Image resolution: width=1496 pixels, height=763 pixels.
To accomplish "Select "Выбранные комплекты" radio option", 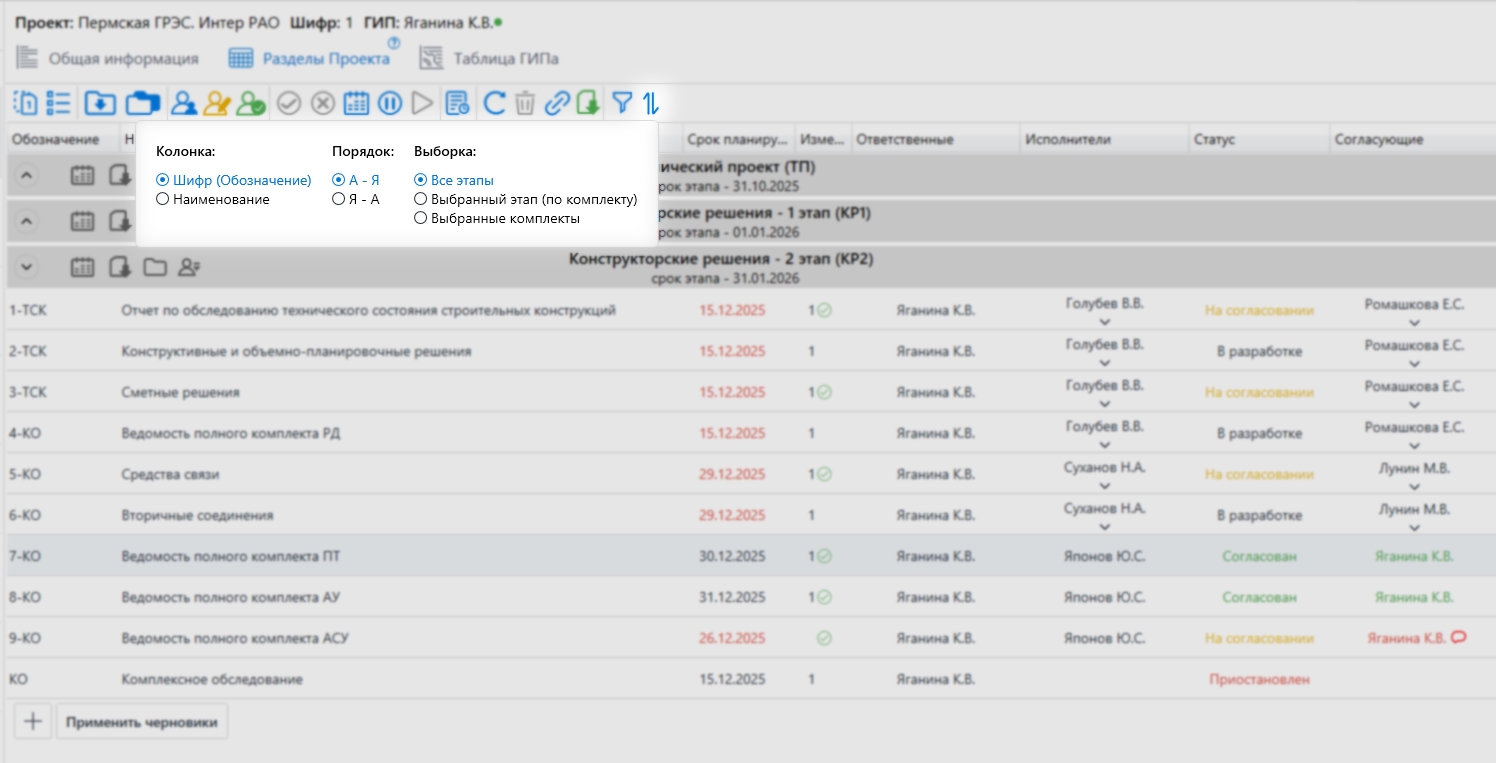I will tap(421, 218).
